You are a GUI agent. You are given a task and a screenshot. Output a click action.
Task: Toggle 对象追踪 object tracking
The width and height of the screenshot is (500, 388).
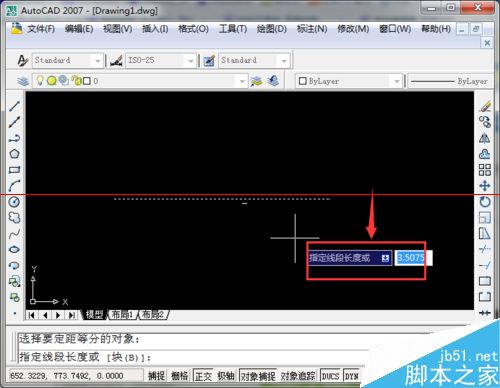[298, 376]
